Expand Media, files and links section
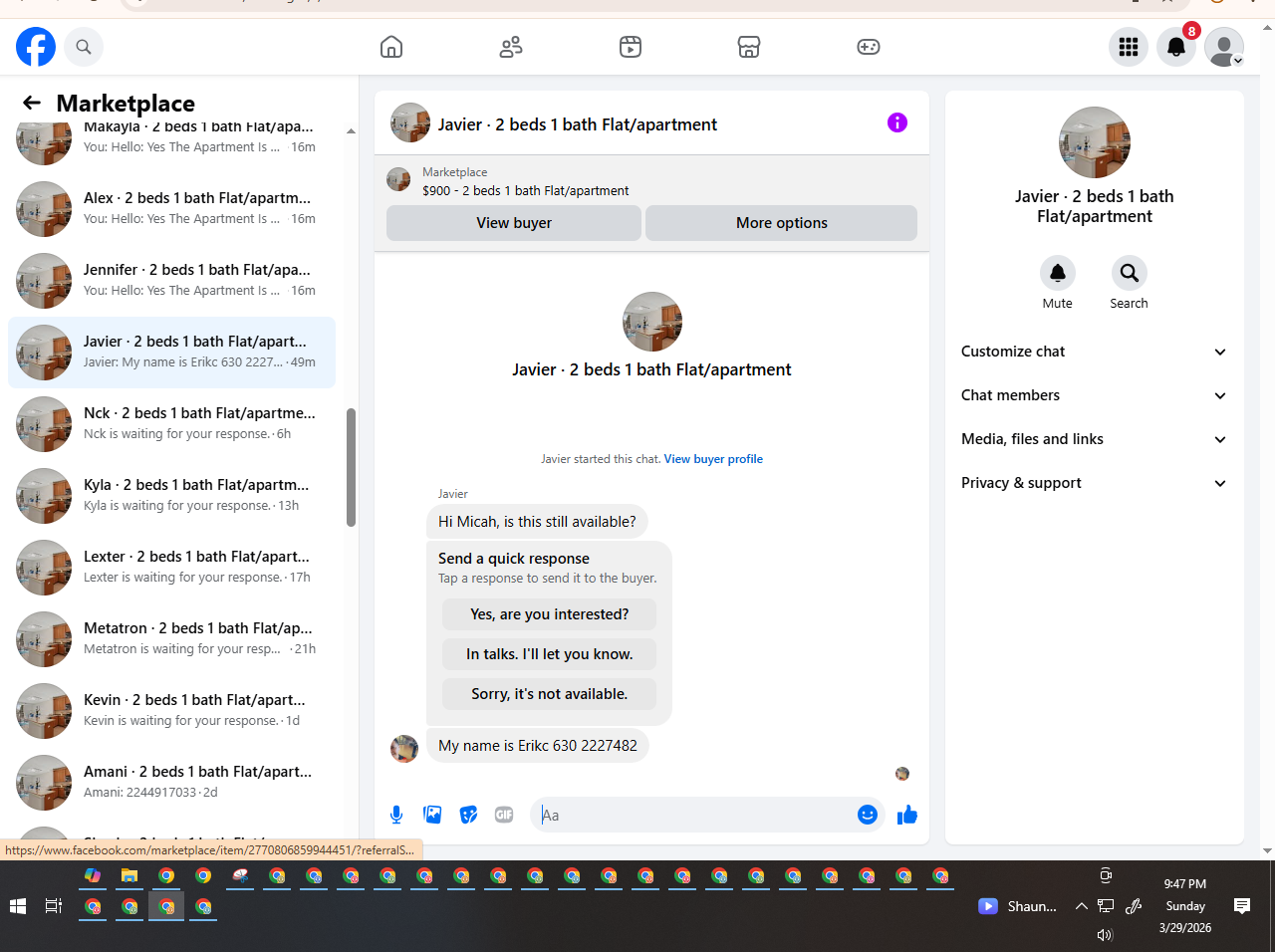The width and height of the screenshot is (1275, 952). point(1095,439)
